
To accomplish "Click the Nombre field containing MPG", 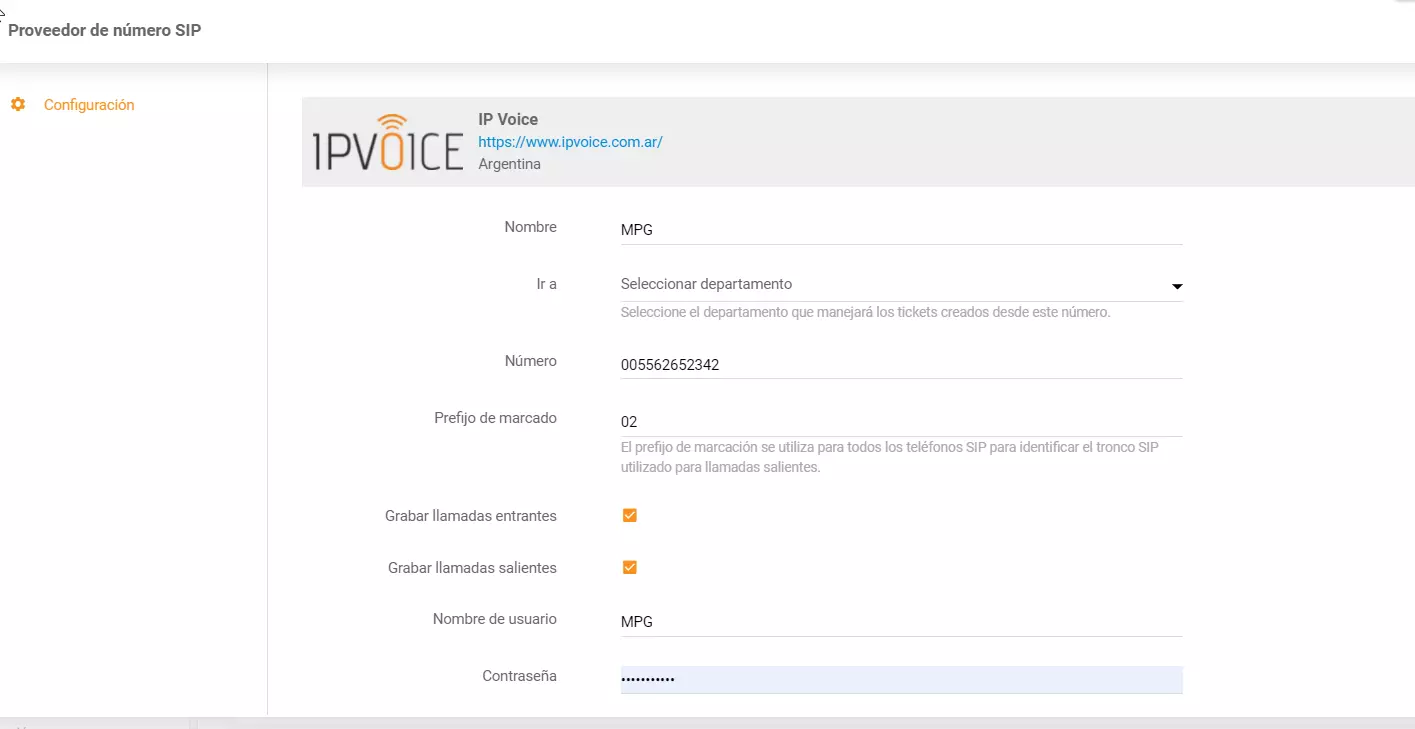I will (x=900, y=229).
